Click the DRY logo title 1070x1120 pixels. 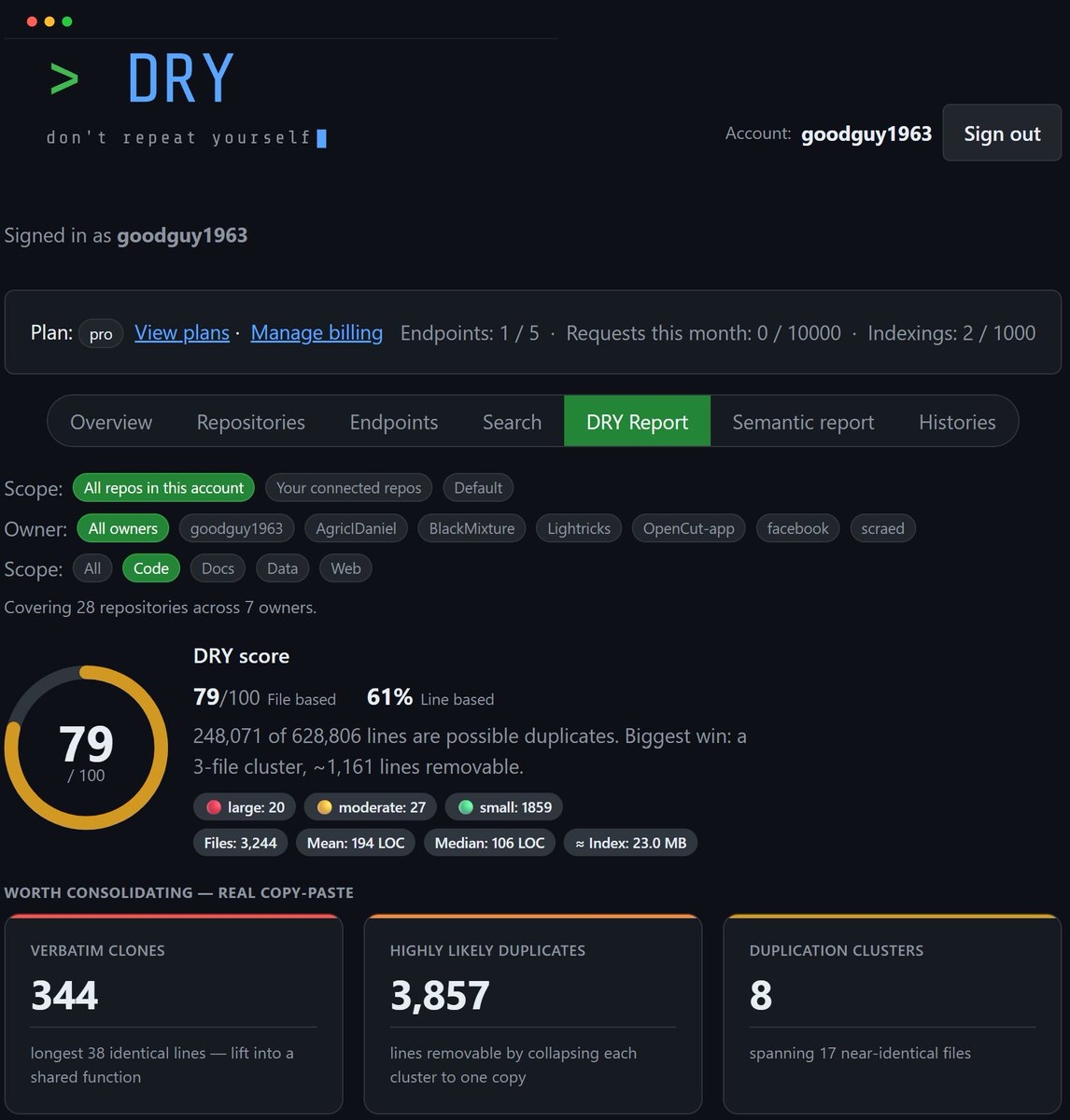tap(181, 79)
